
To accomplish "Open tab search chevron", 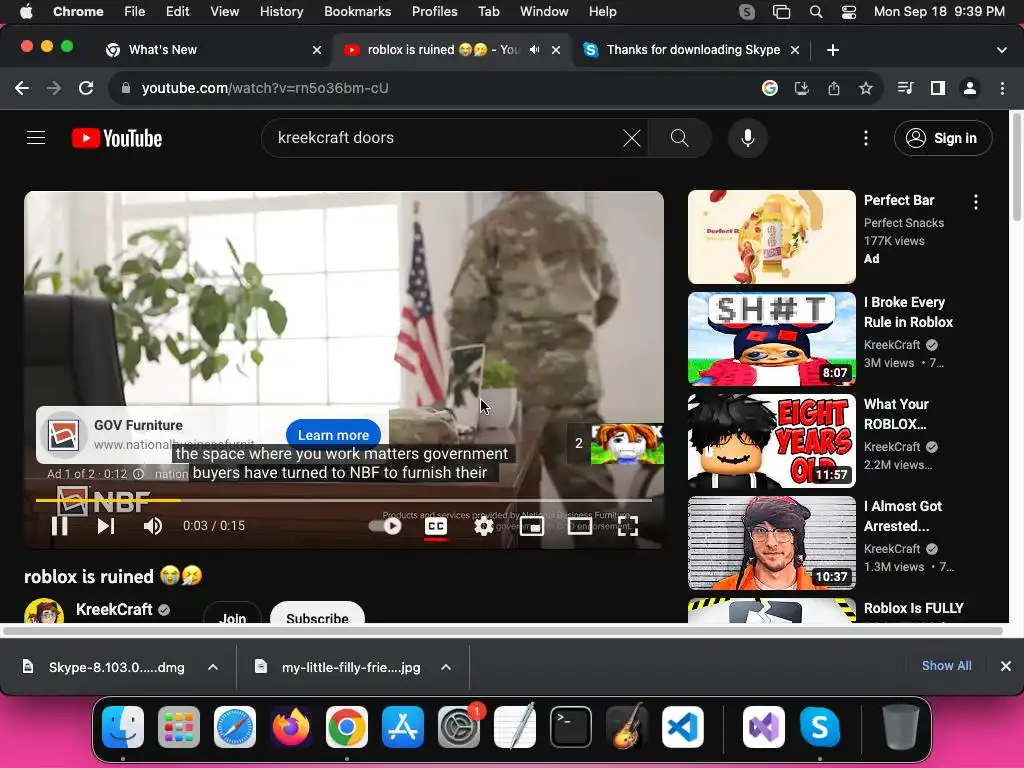I will [x=1002, y=50].
